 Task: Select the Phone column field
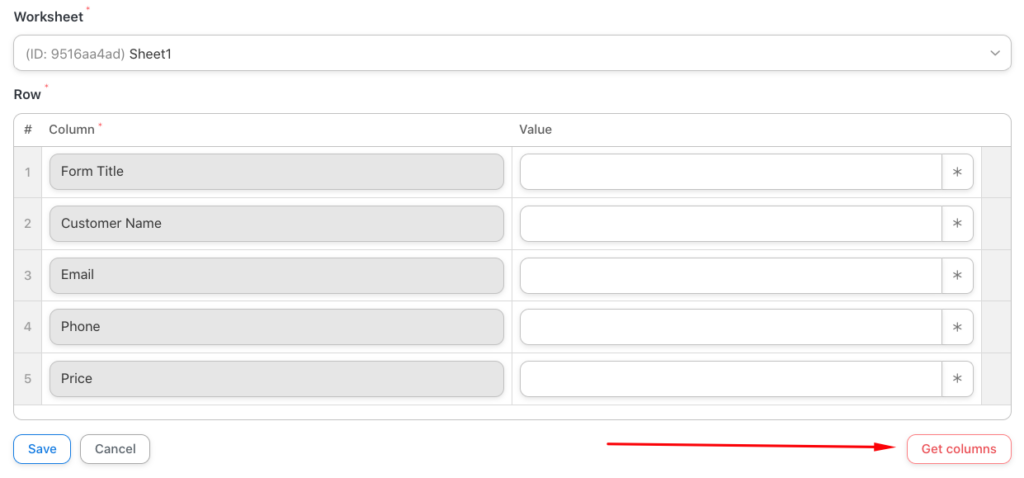(x=276, y=327)
